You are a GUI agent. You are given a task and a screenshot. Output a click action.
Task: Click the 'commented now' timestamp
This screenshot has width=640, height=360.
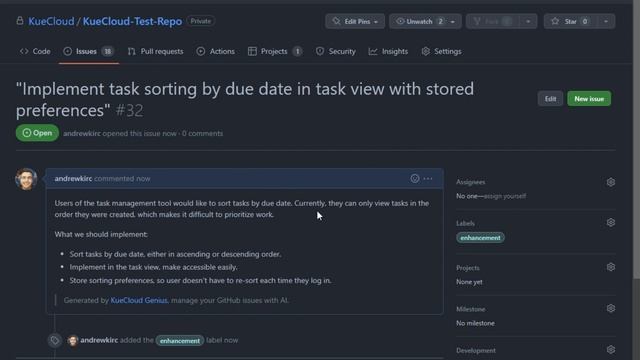(122, 179)
